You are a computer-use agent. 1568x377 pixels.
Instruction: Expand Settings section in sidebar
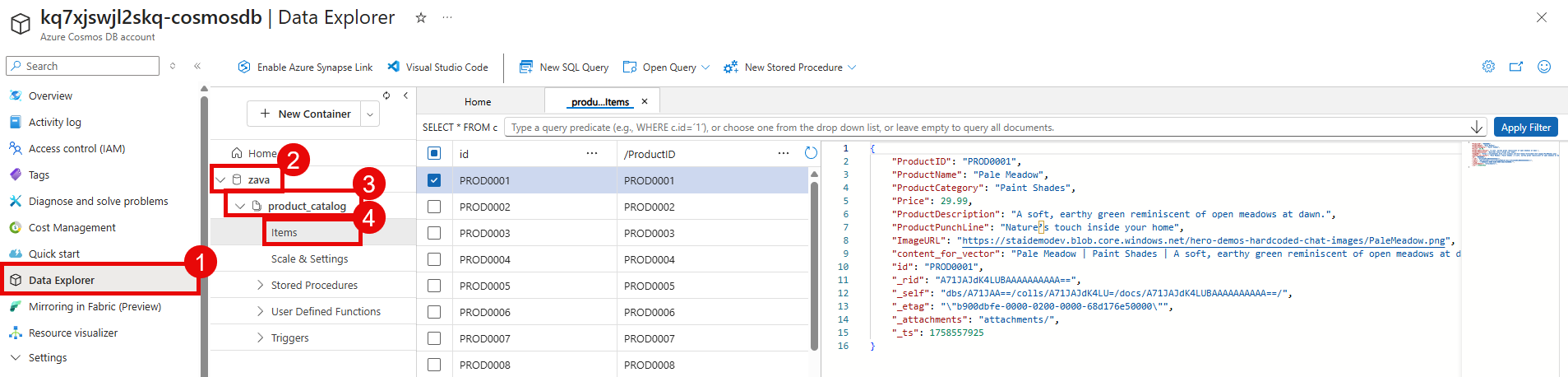click(15, 357)
